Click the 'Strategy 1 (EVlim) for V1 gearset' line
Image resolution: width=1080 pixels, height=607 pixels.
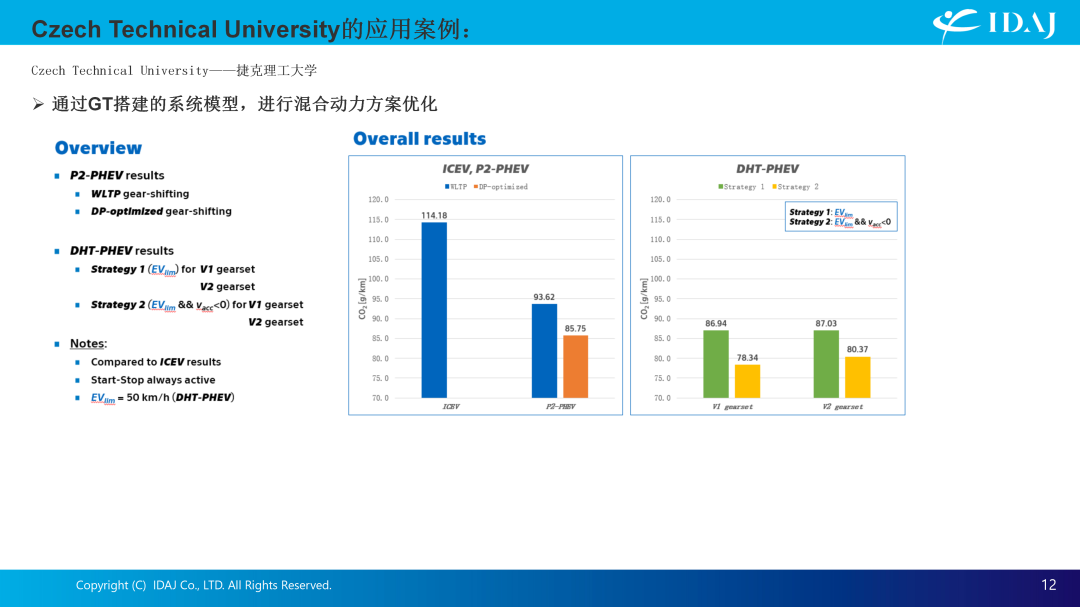pyautogui.click(x=173, y=269)
